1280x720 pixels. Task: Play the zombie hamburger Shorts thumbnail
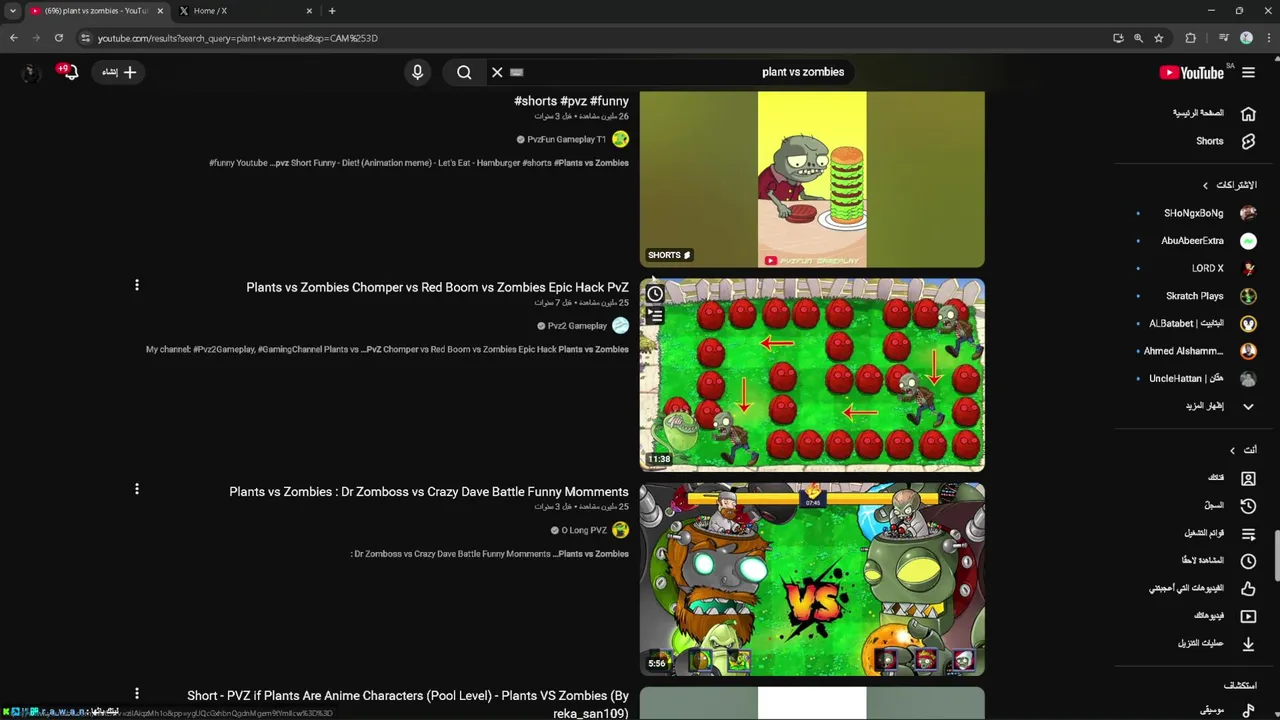[812, 179]
